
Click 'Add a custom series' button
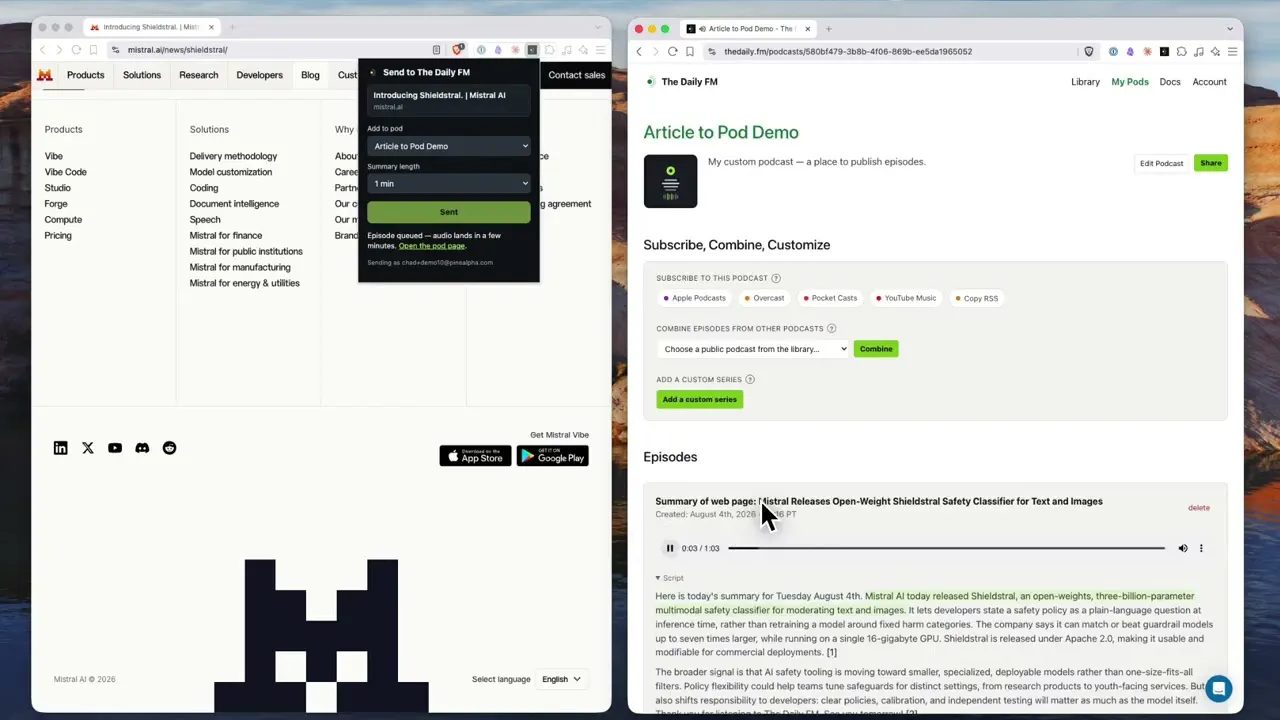[x=700, y=400]
